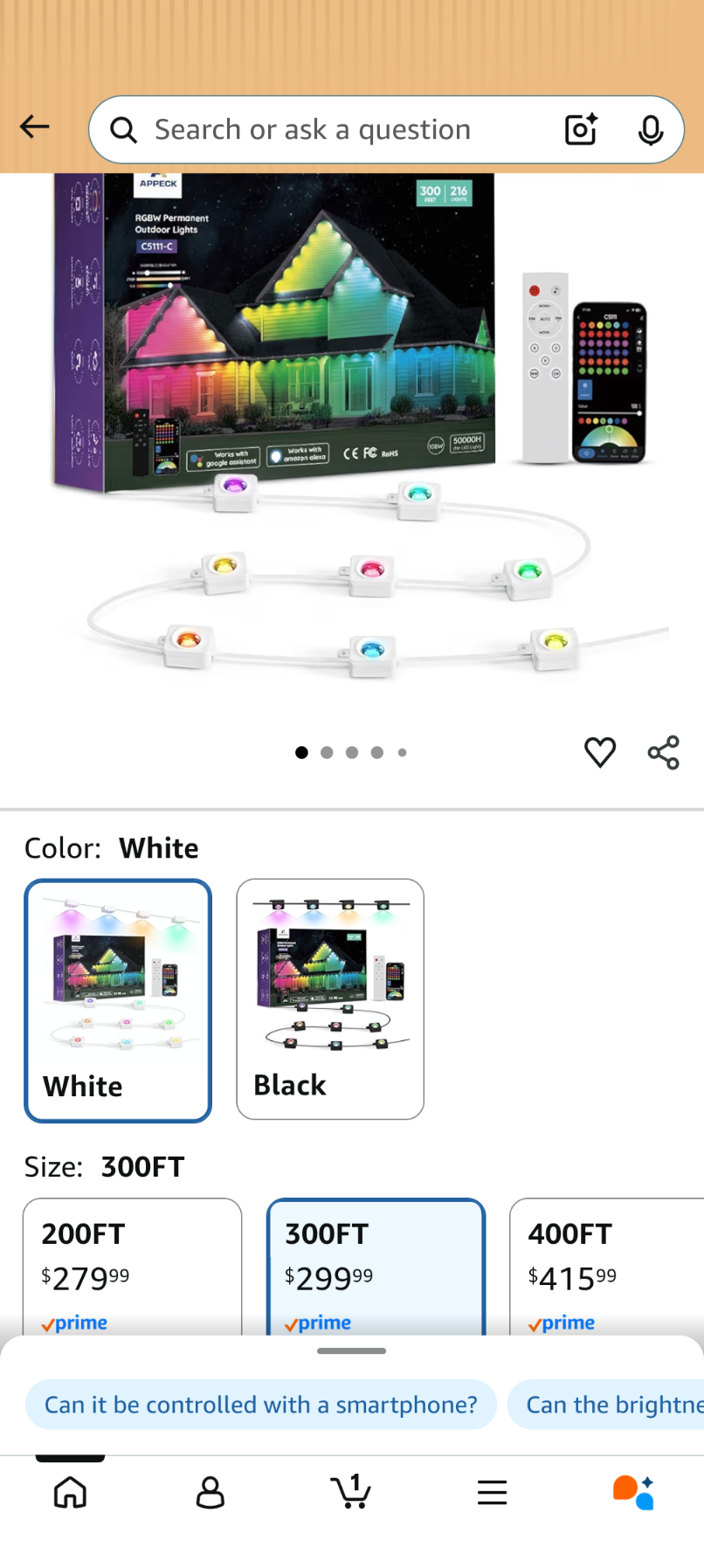This screenshot has width=704, height=1568.
Task: Tap the "Can the brightne…" suggestion chip
Action: (x=606, y=1405)
